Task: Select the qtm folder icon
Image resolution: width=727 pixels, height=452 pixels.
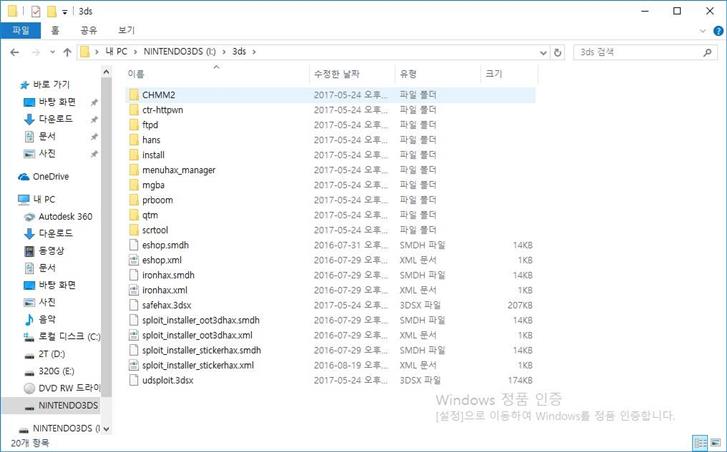Action: [x=134, y=215]
